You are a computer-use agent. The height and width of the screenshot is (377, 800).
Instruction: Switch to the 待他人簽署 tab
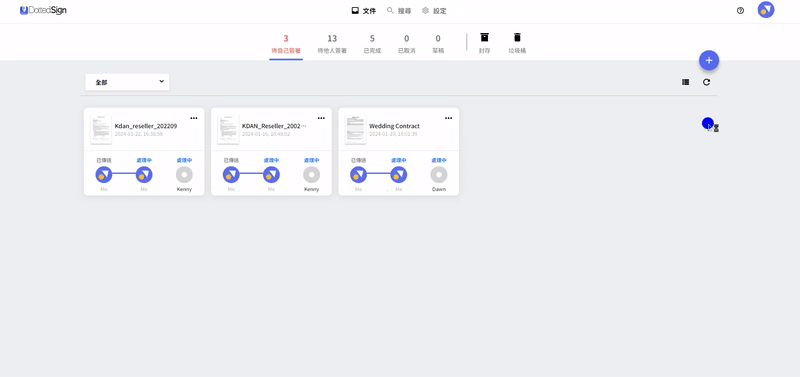[x=332, y=44]
